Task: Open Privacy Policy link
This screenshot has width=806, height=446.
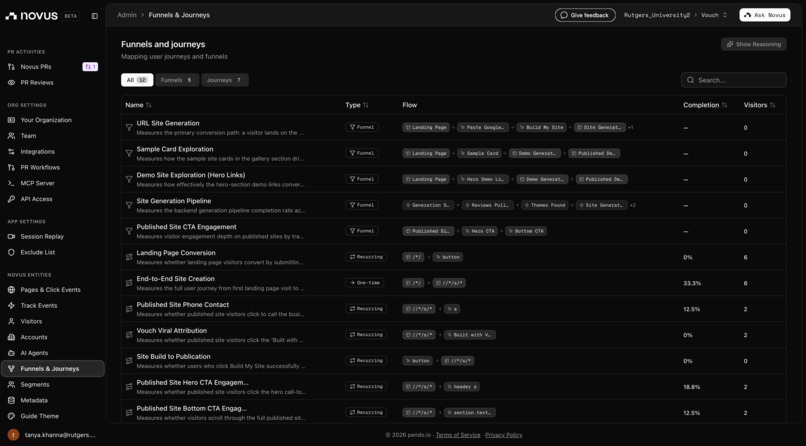Action: (x=503, y=435)
